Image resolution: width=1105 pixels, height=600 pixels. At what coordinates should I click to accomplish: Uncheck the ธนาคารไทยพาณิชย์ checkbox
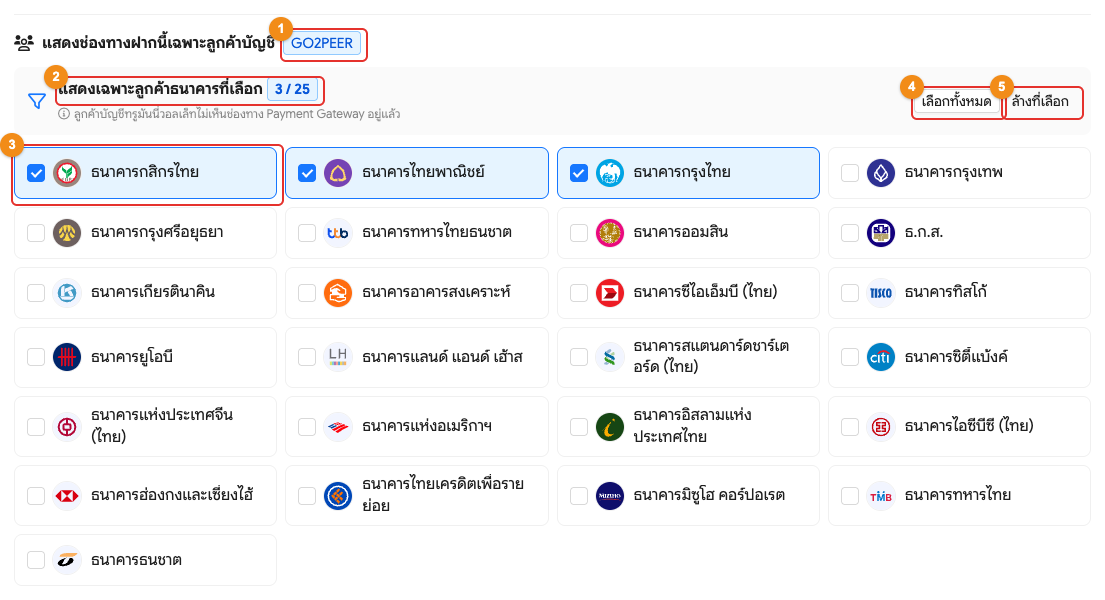click(x=307, y=173)
